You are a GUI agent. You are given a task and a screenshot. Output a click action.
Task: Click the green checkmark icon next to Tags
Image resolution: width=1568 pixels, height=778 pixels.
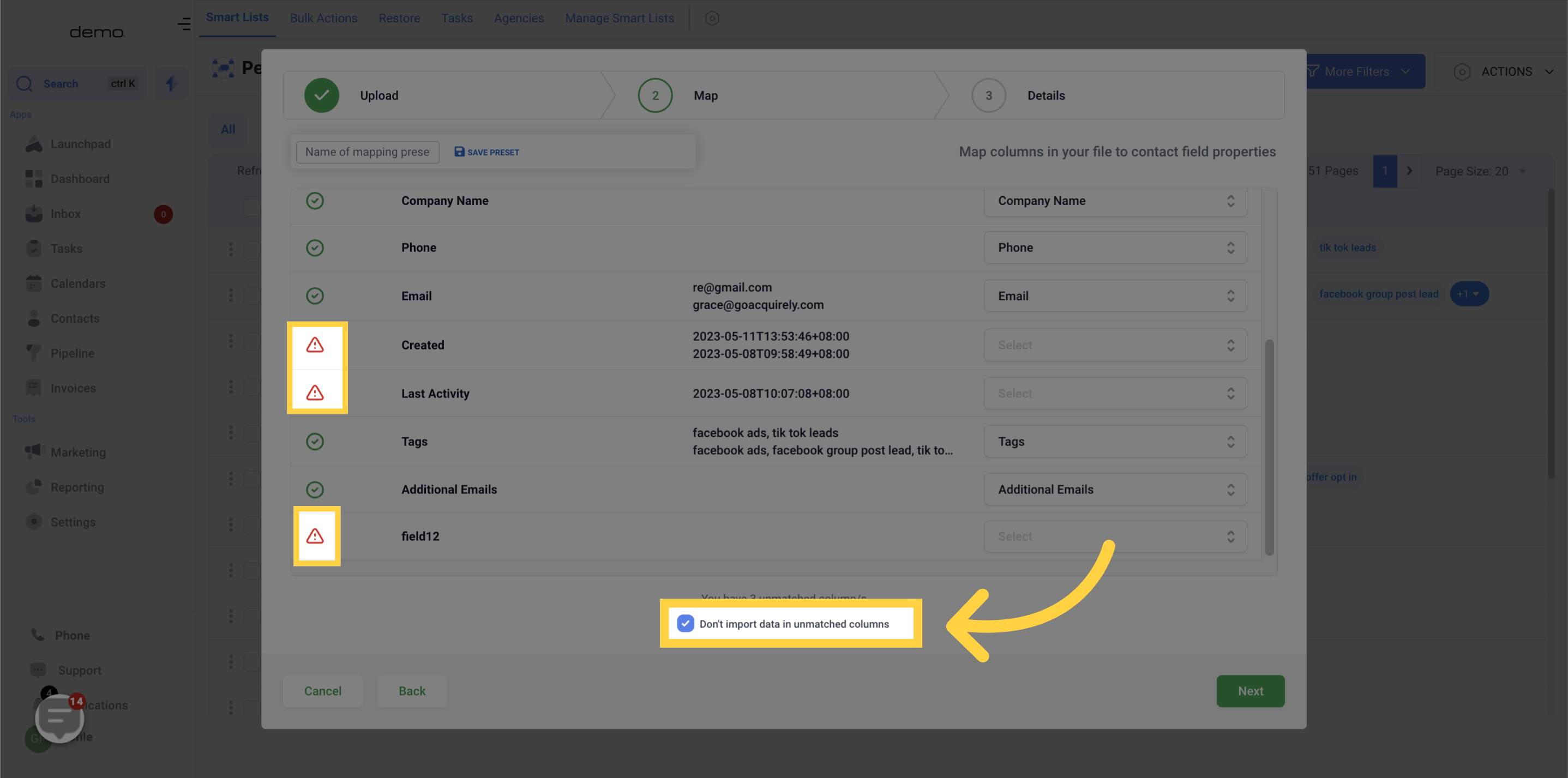pyautogui.click(x=315, y=441)
